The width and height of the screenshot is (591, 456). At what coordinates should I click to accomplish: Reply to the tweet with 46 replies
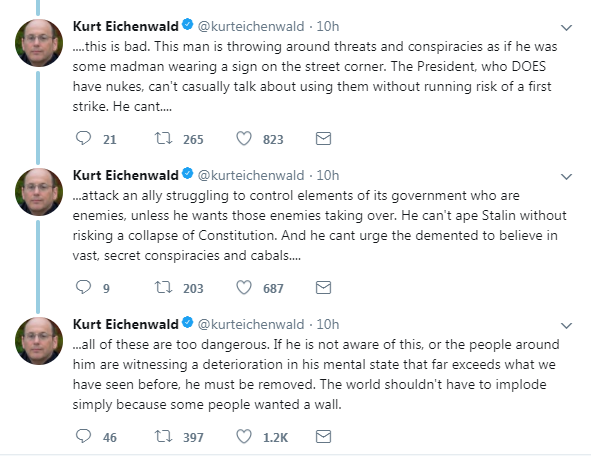(x=83, y=436)
